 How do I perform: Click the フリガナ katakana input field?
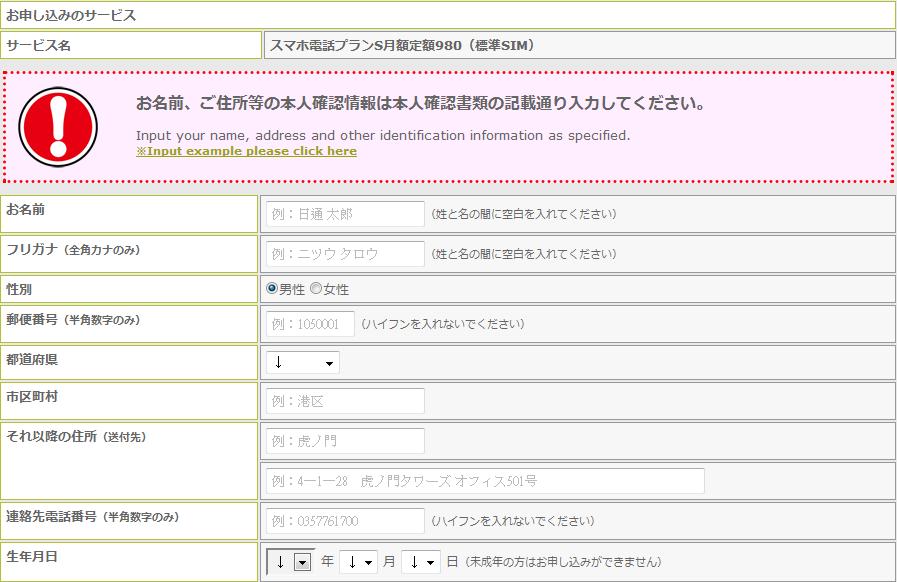coord(345,254)
